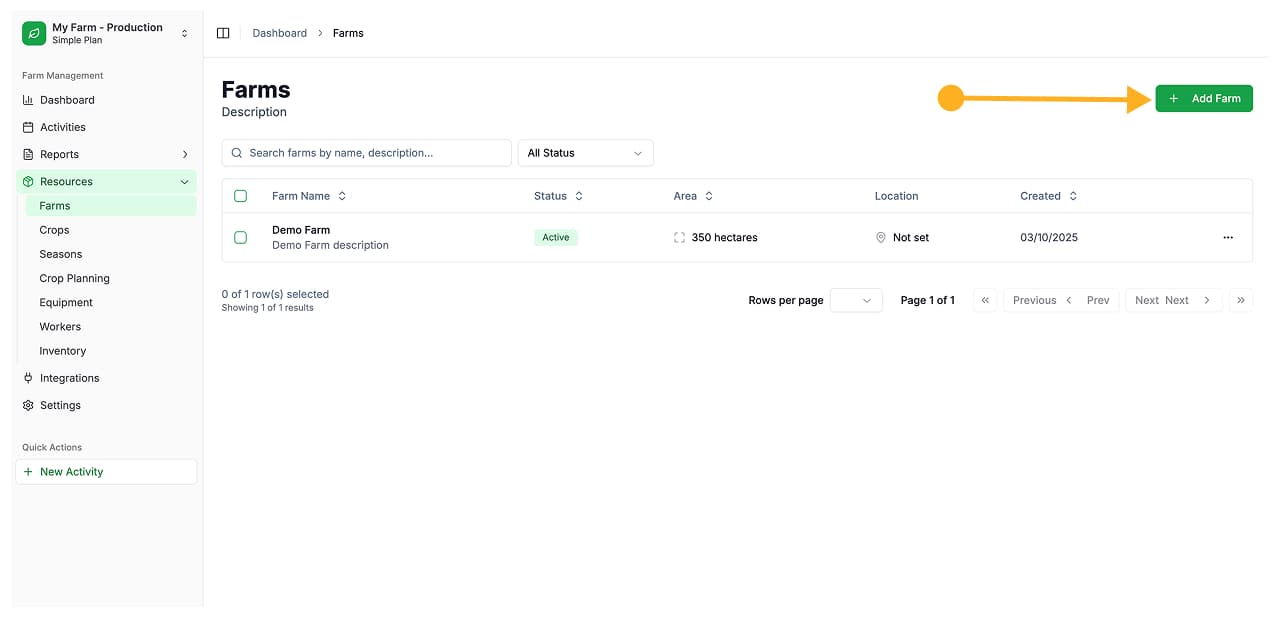
Task: Open Integrations via its plug icon
Action: (28, 378)
